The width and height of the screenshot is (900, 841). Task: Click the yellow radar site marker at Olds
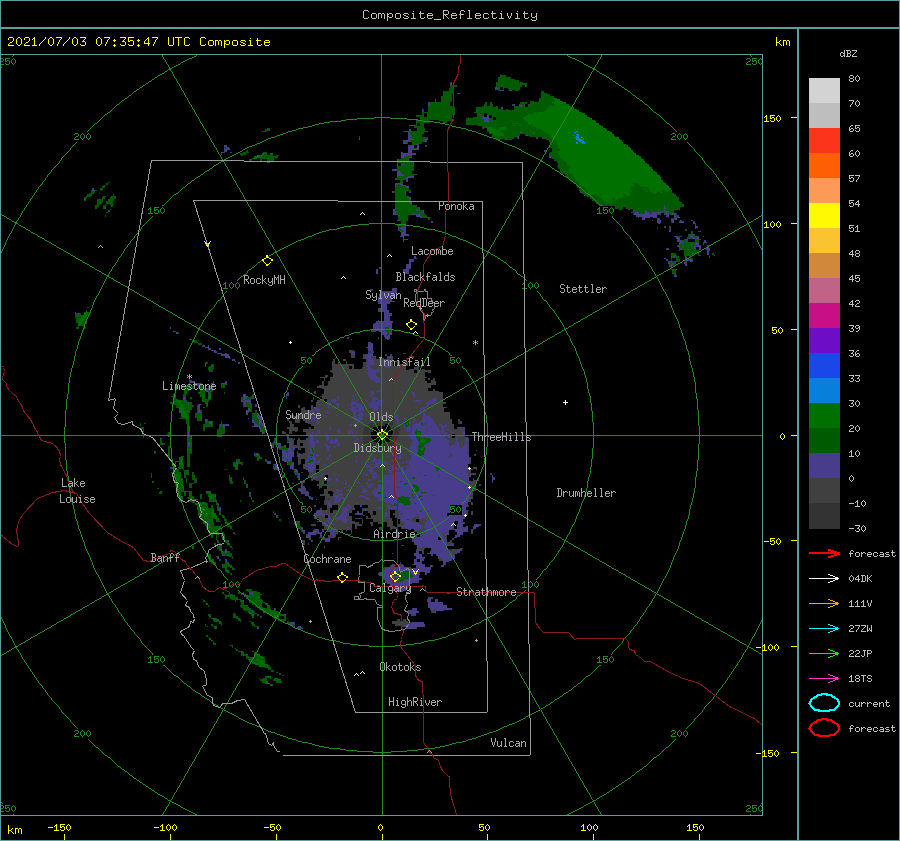pos(382,435)
